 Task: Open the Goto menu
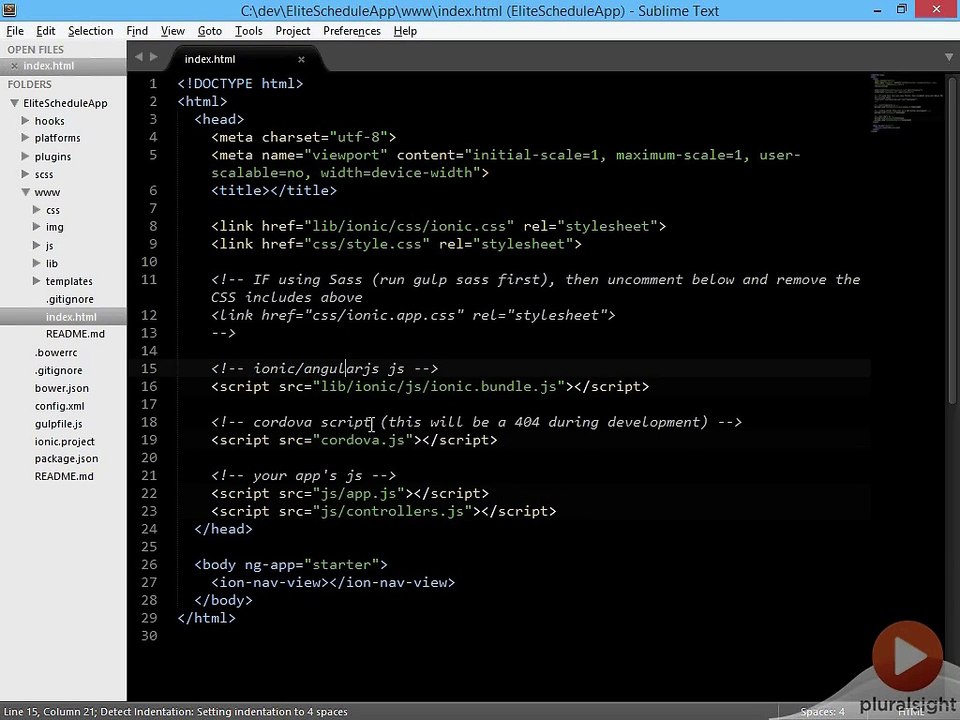click(209, 31)
